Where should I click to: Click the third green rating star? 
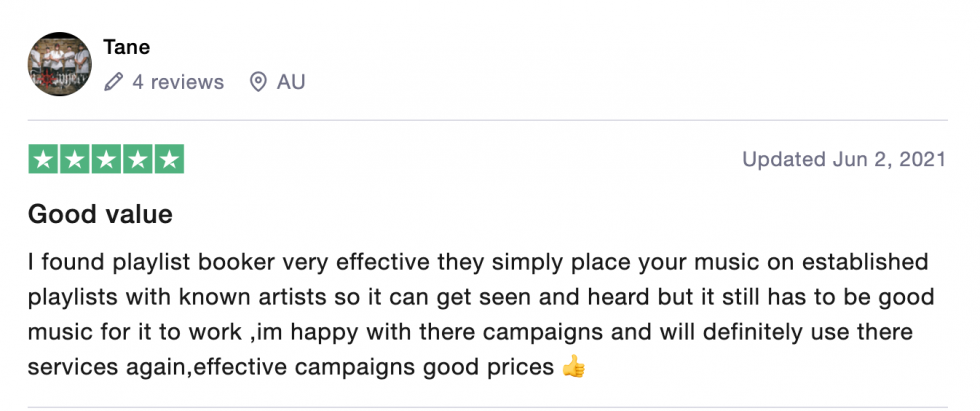[x=106, y=159]
